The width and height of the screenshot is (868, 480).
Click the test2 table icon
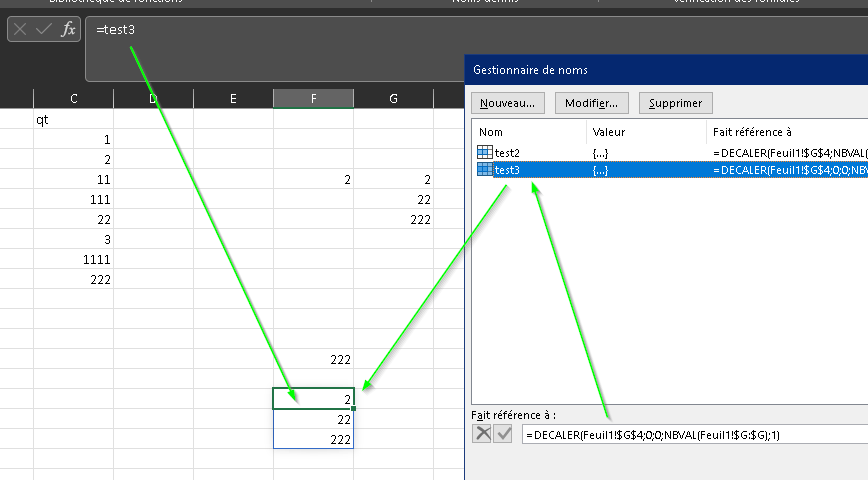coord(484,152)
